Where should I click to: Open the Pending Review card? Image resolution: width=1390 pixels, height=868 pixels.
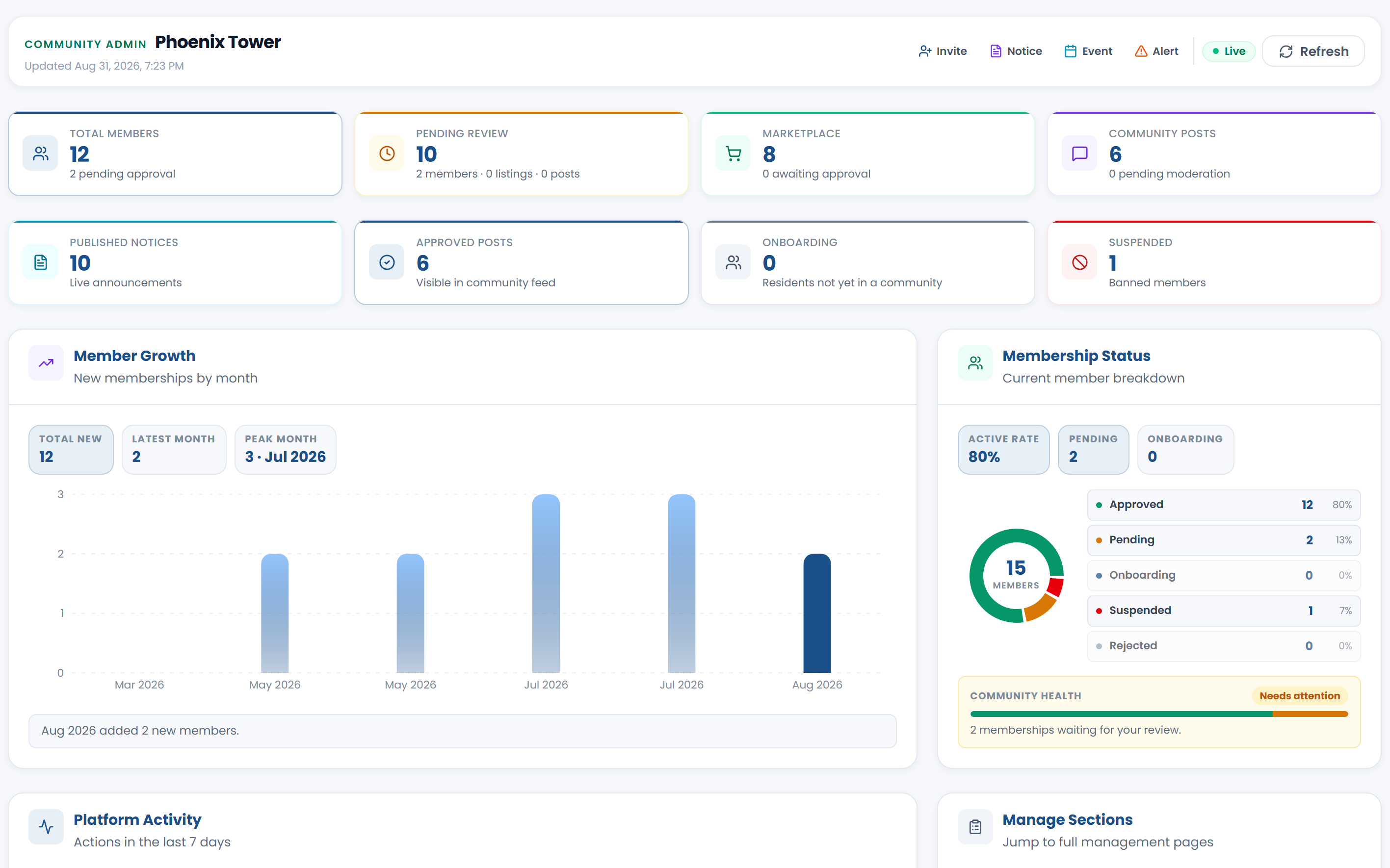coord(522,154)
